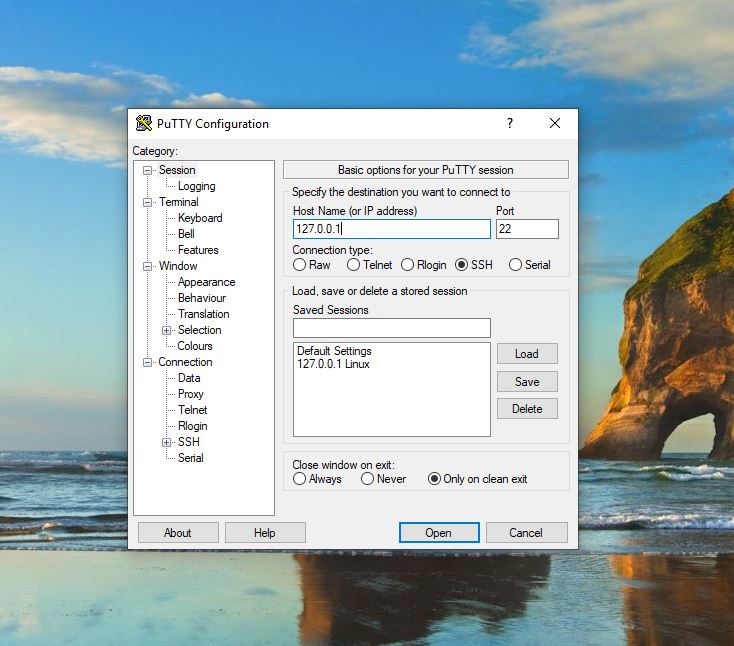Select the Proxy settings category
Screen dimensions: 734x646
[x=190, y=394]
